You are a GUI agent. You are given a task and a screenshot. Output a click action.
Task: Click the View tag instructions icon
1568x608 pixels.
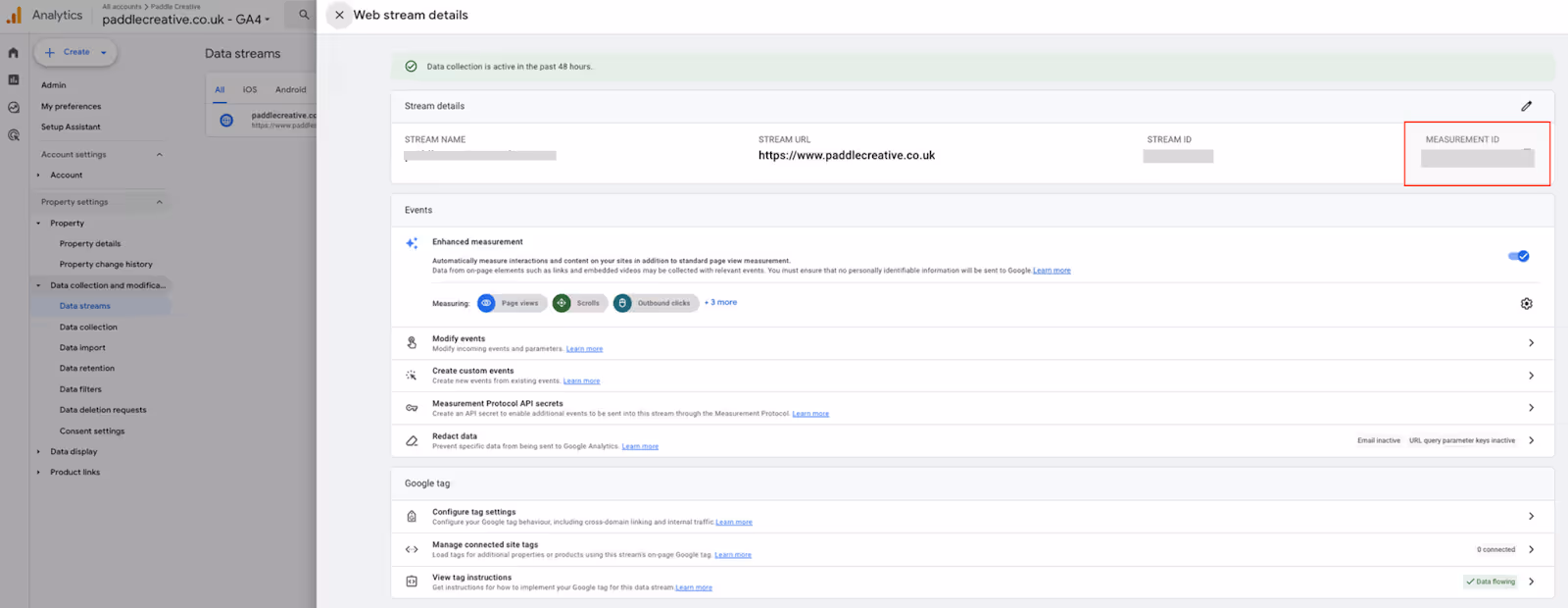point(412,582)
